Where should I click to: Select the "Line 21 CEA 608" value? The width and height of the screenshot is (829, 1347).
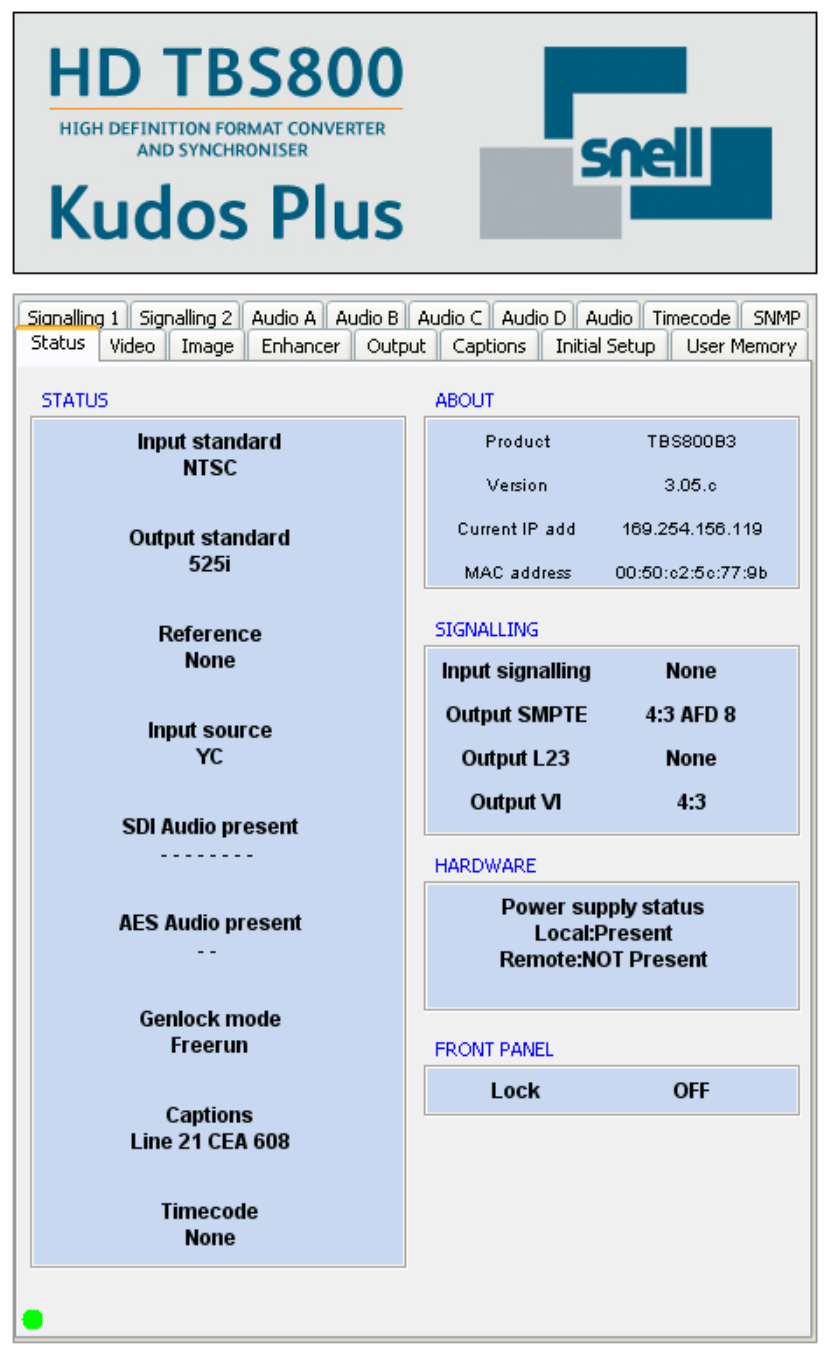click(x=210, y=1141)
